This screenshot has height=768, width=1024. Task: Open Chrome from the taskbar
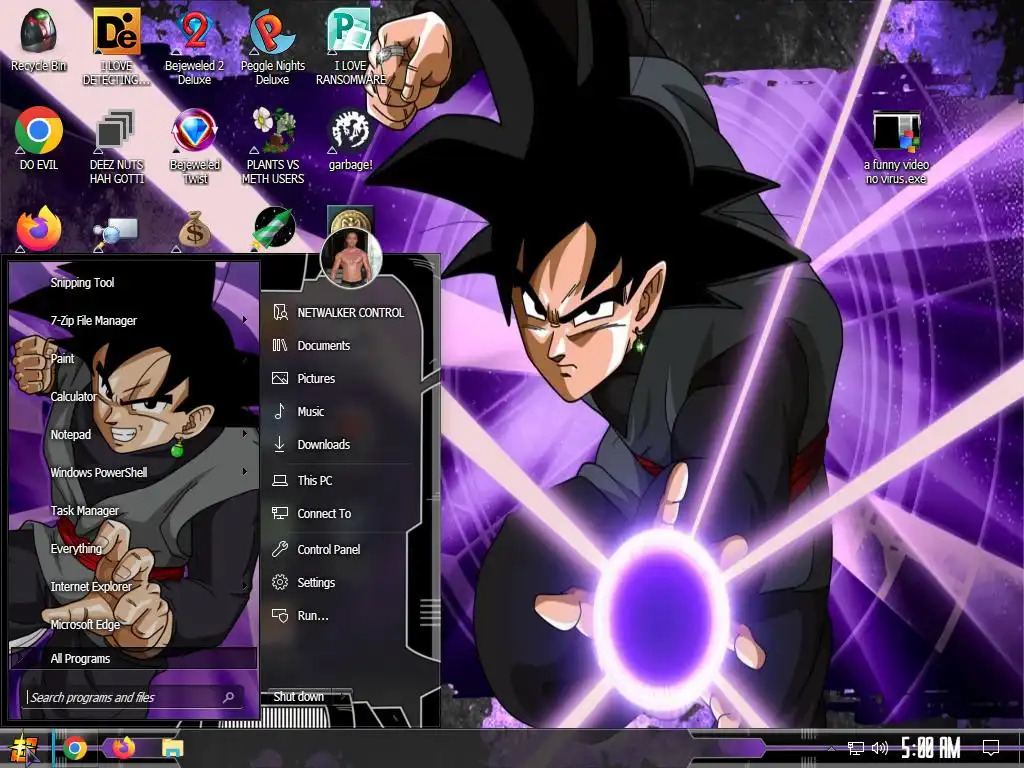coord(75,748)
